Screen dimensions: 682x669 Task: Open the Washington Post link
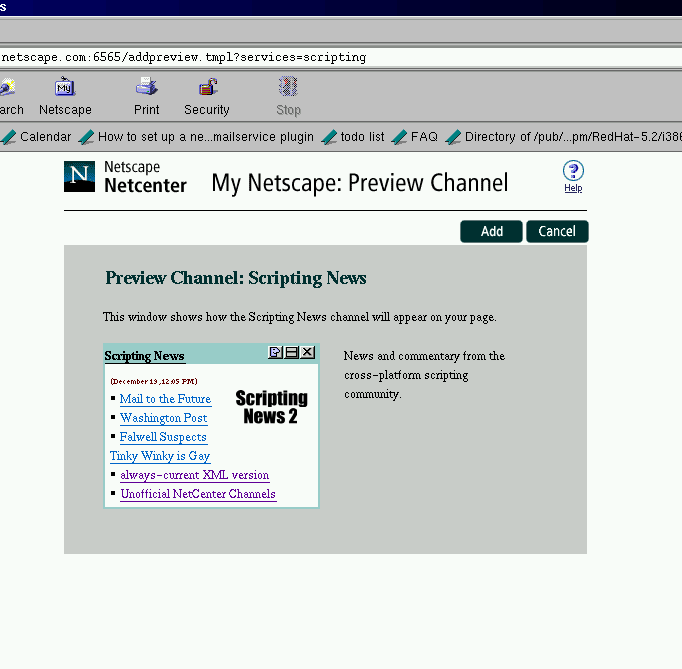tap(163, 418)
